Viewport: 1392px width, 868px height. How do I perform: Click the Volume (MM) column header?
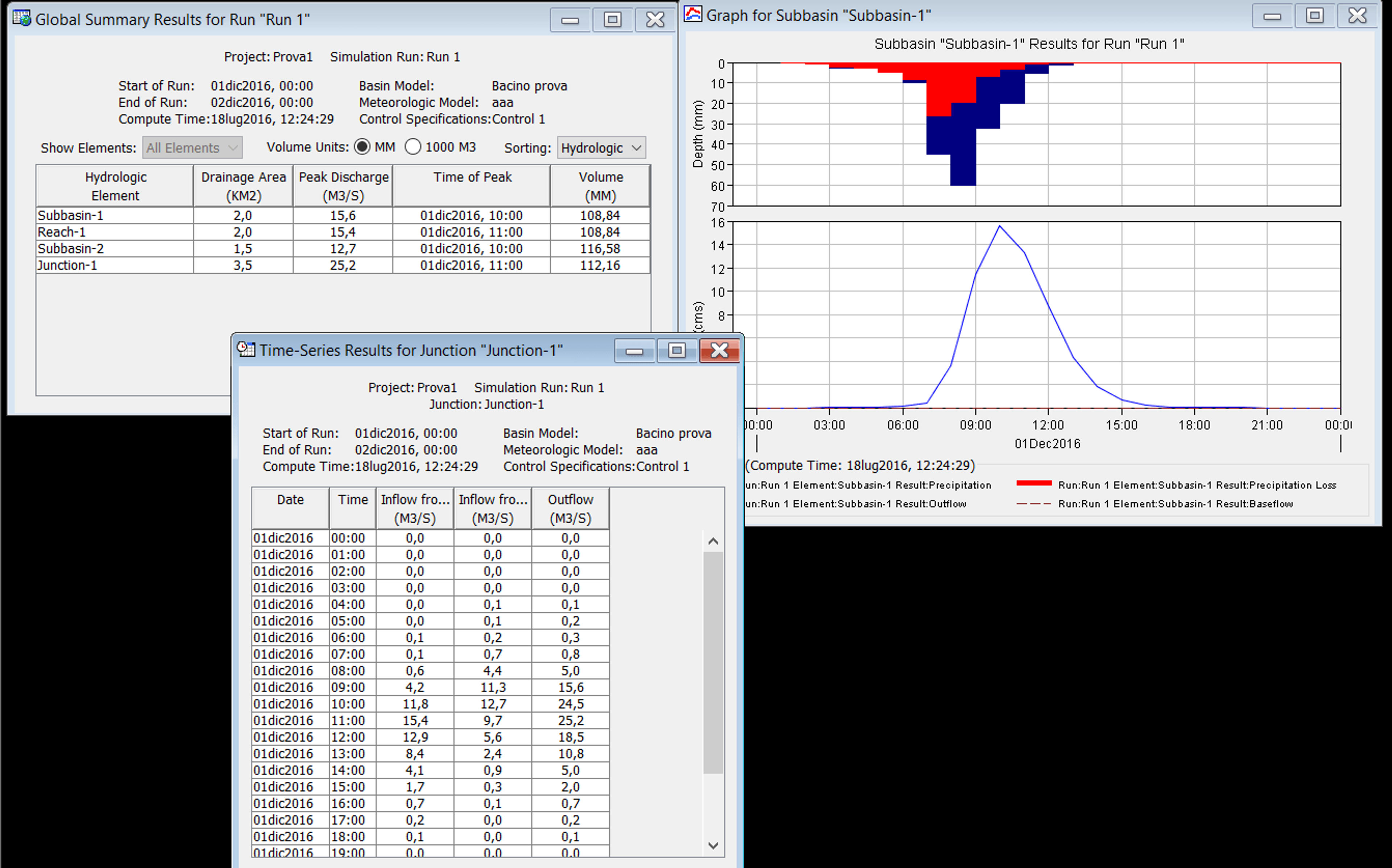click(x=600, y=186)
